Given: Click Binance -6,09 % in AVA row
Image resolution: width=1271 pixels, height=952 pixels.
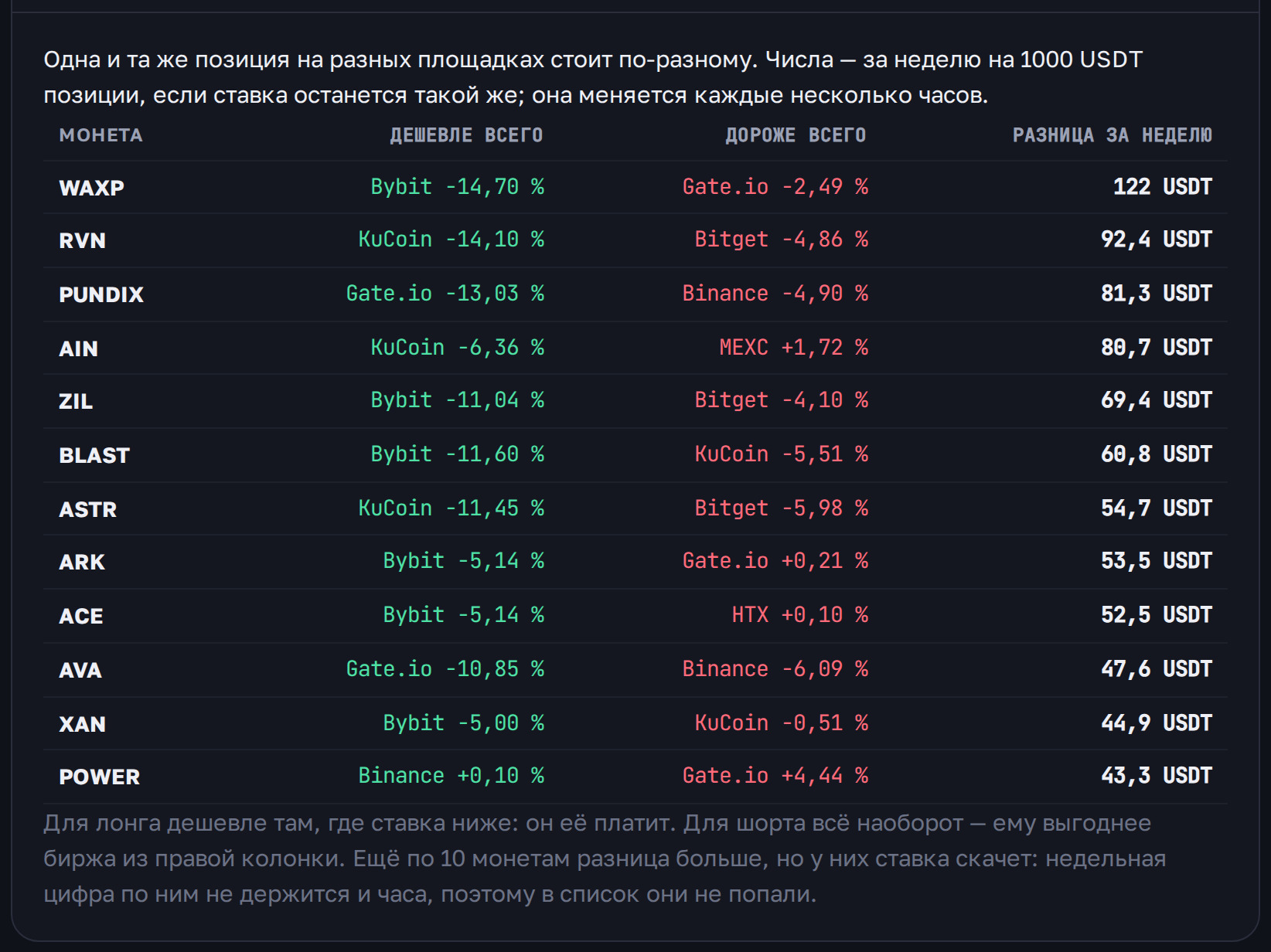Looking at the screenshot, I should 775,669.
